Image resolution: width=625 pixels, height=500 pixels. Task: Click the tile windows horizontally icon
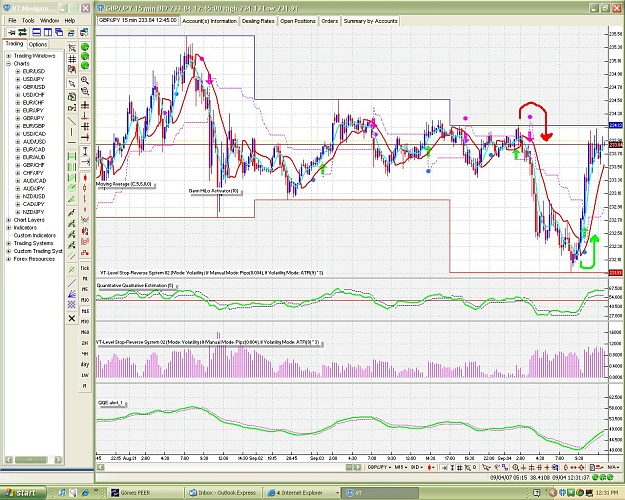(x=37, y=32)
